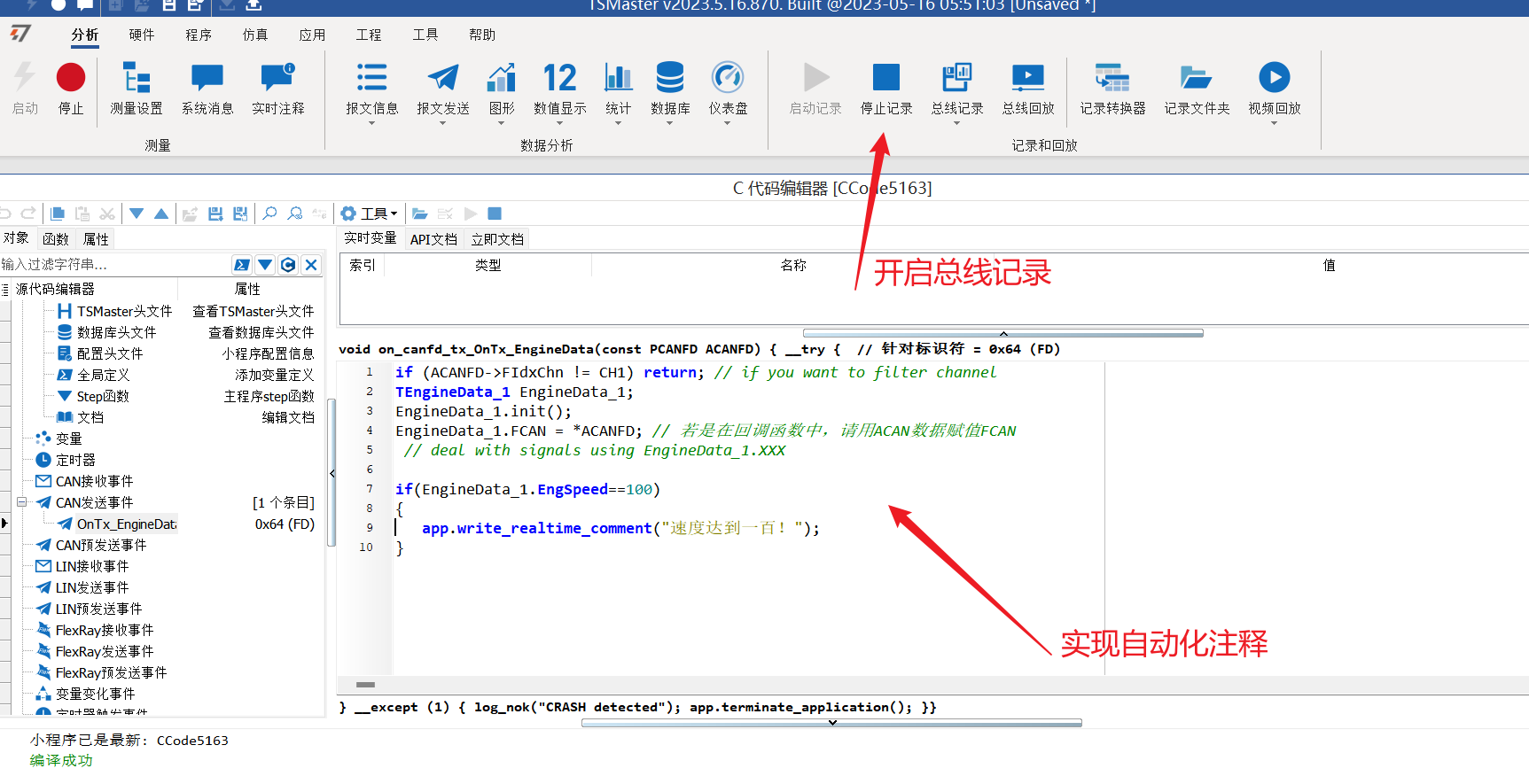Open Measurement Setup (测量设置)
Viewport: 1529px width, 784px height.
coord(137,89)
